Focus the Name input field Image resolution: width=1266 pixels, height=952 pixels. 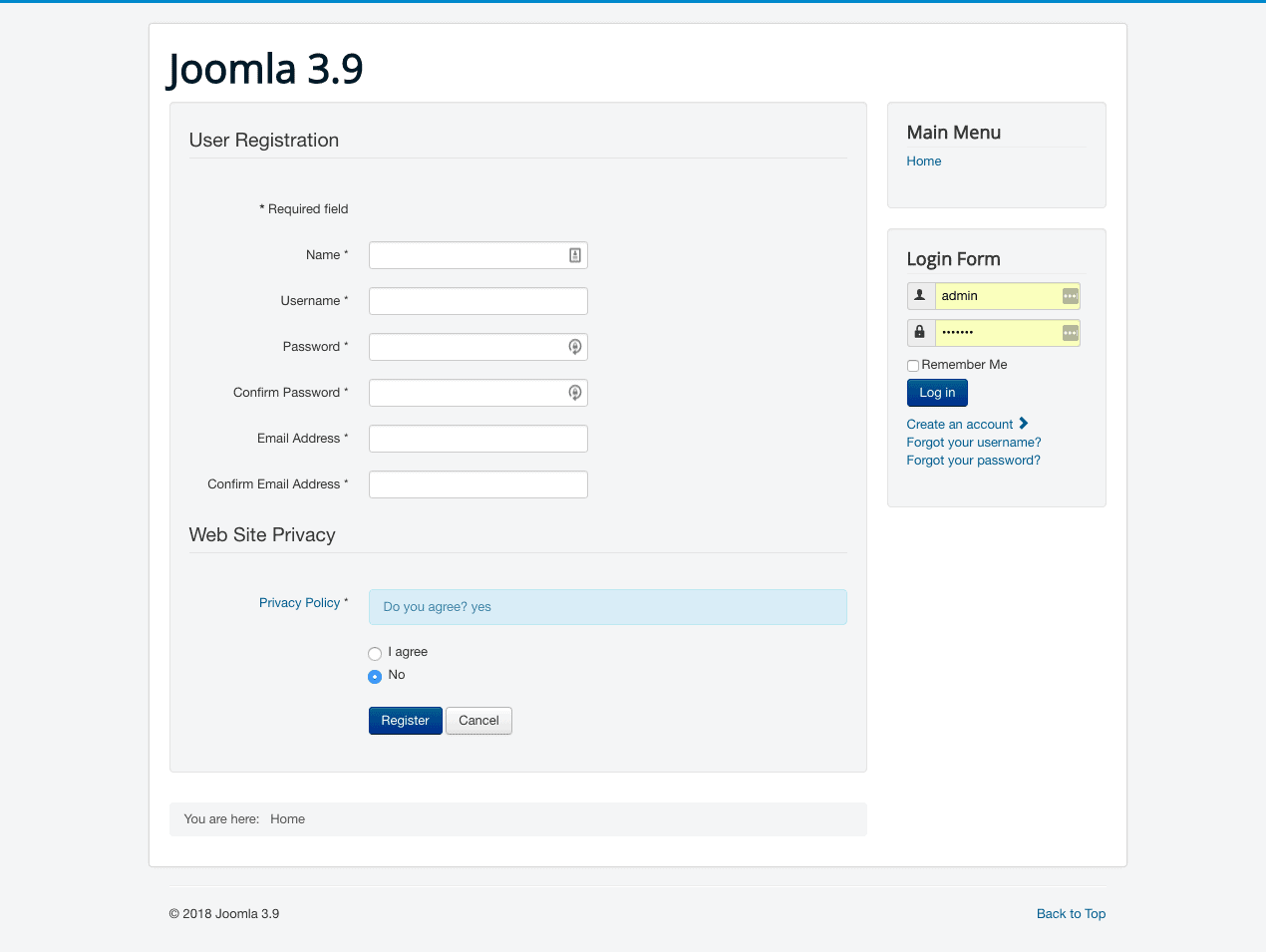click(x=478, y=255)
